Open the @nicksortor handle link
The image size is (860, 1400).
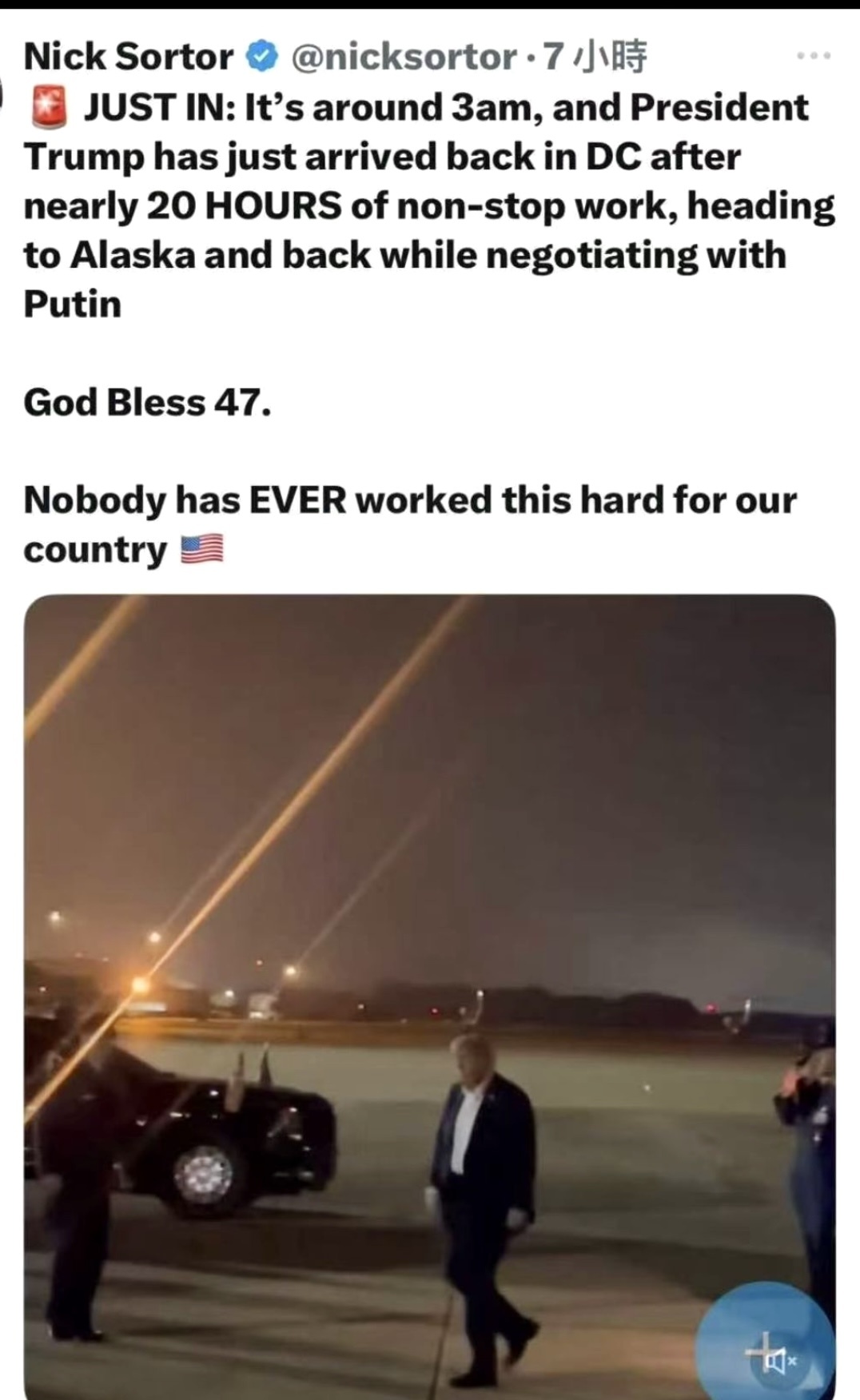(404, 57)
